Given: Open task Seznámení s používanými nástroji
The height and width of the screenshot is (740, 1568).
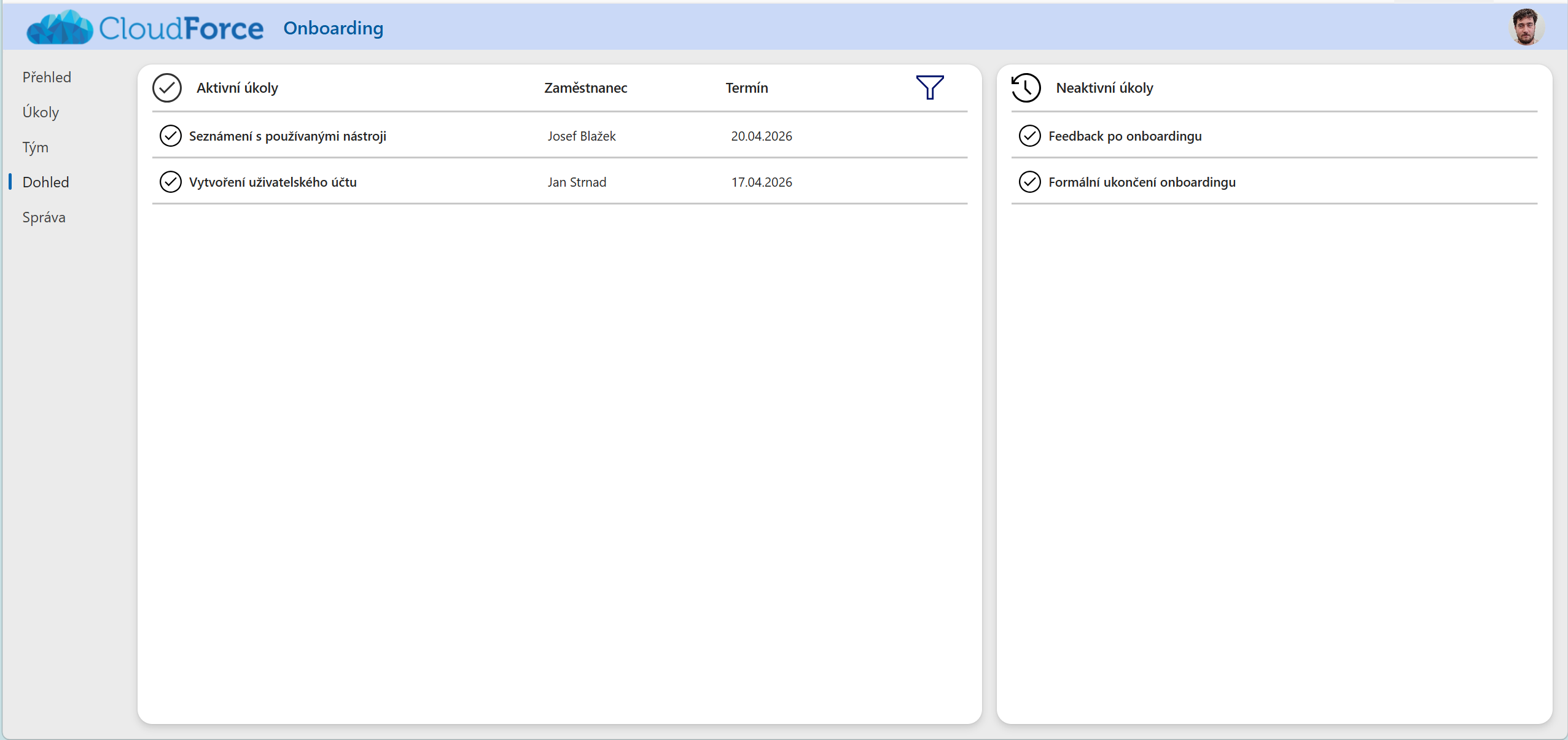Looking at the screenshot, I should point(287,136).
